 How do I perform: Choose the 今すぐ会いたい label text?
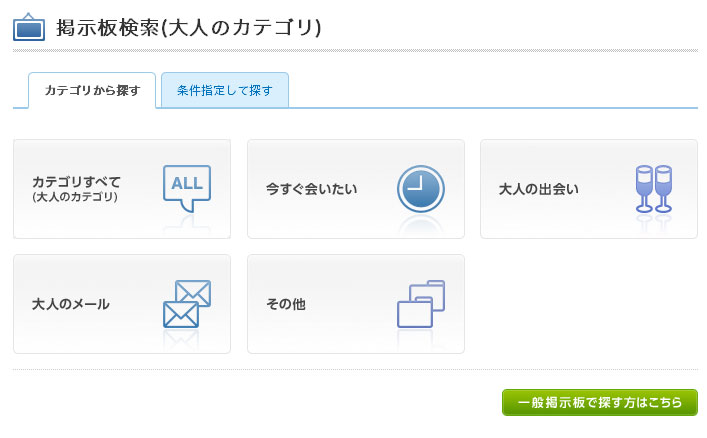(311, 189)
